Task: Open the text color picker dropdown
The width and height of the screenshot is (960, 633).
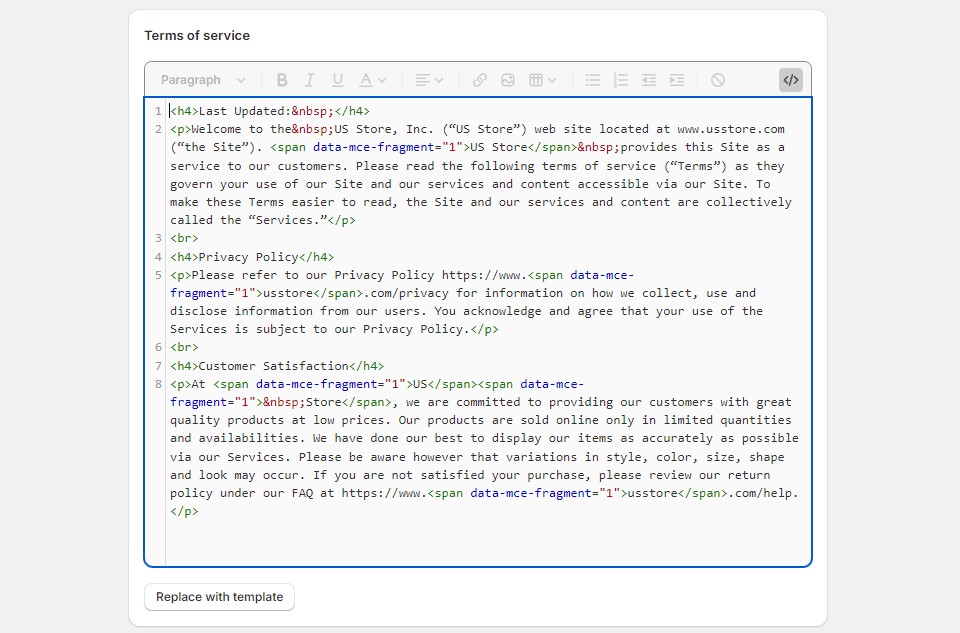Action: pyautogui.click(x=372, y=80)
